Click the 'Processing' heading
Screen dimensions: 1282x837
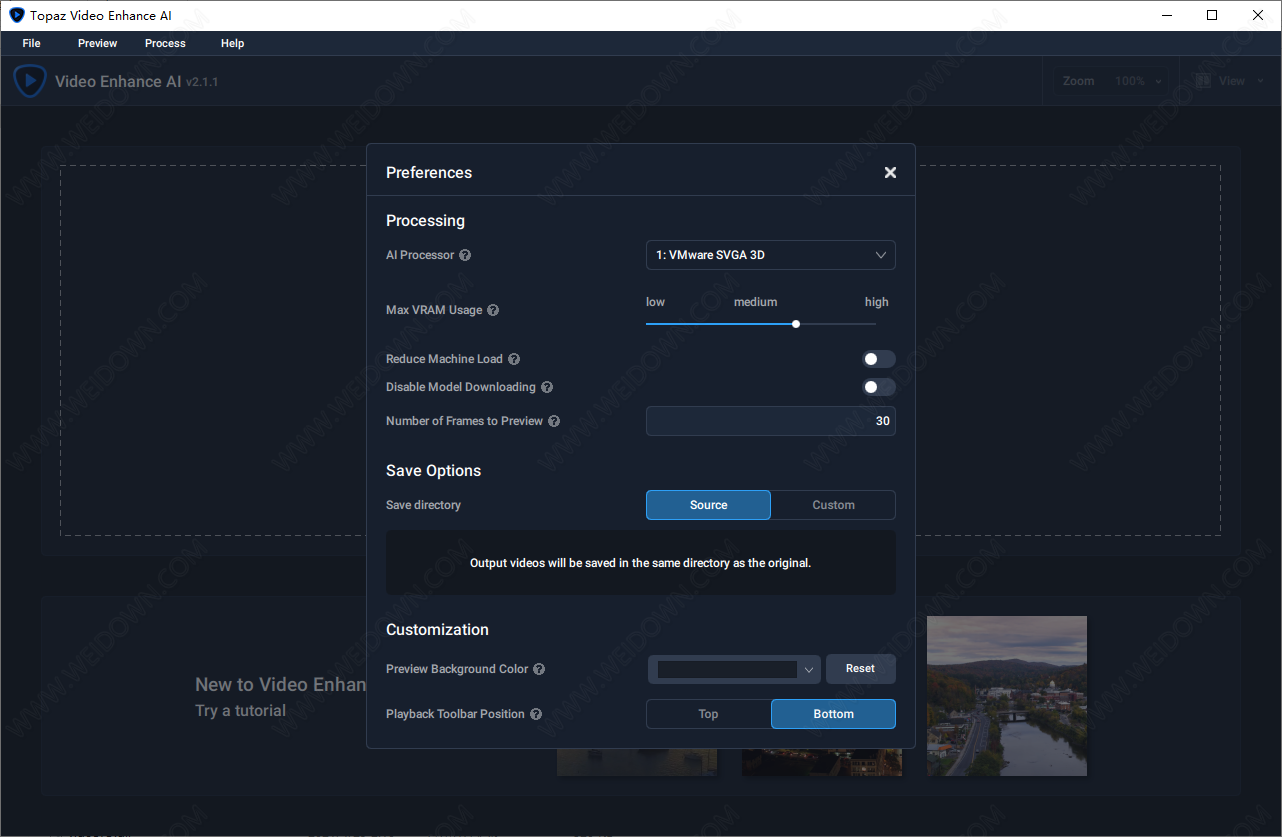pos(425,221)
